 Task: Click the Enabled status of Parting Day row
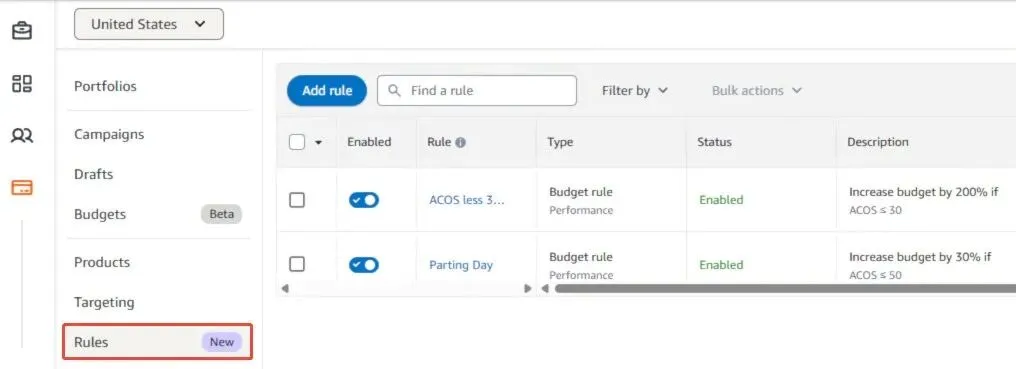(721, 265)
